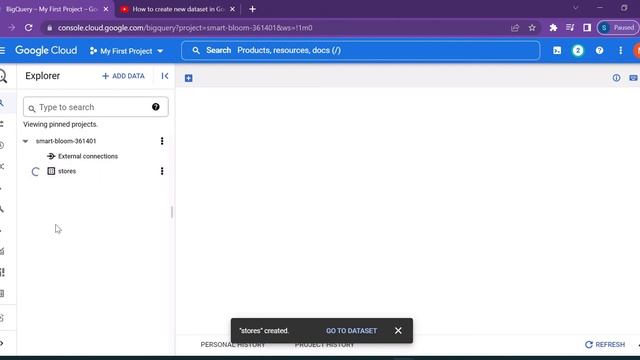Screen dimensions: 640x360
Task: Open the My First Project selector
Action: (127, 51)
